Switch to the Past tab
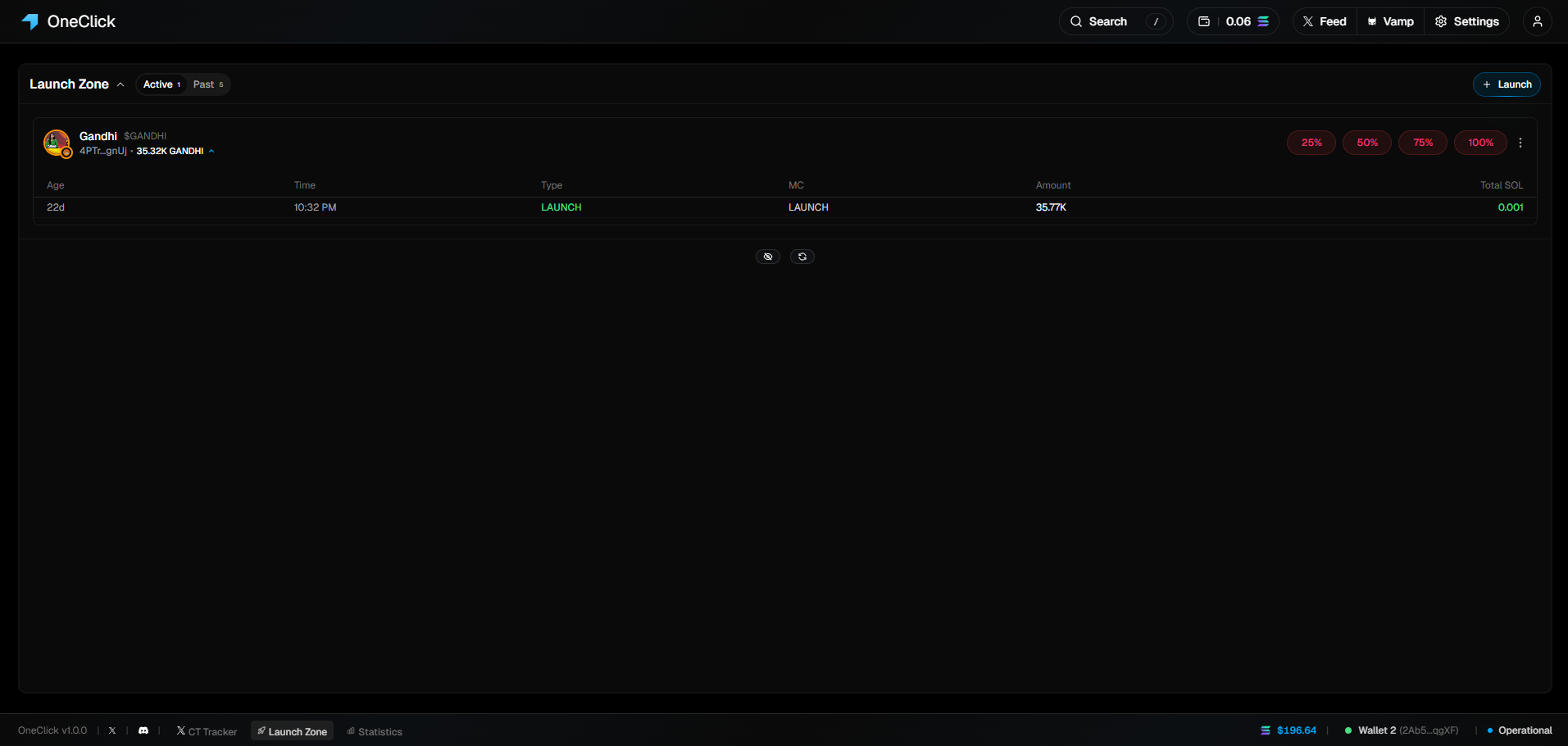The width and height of the screenshot is (1568, 746). 208,84
